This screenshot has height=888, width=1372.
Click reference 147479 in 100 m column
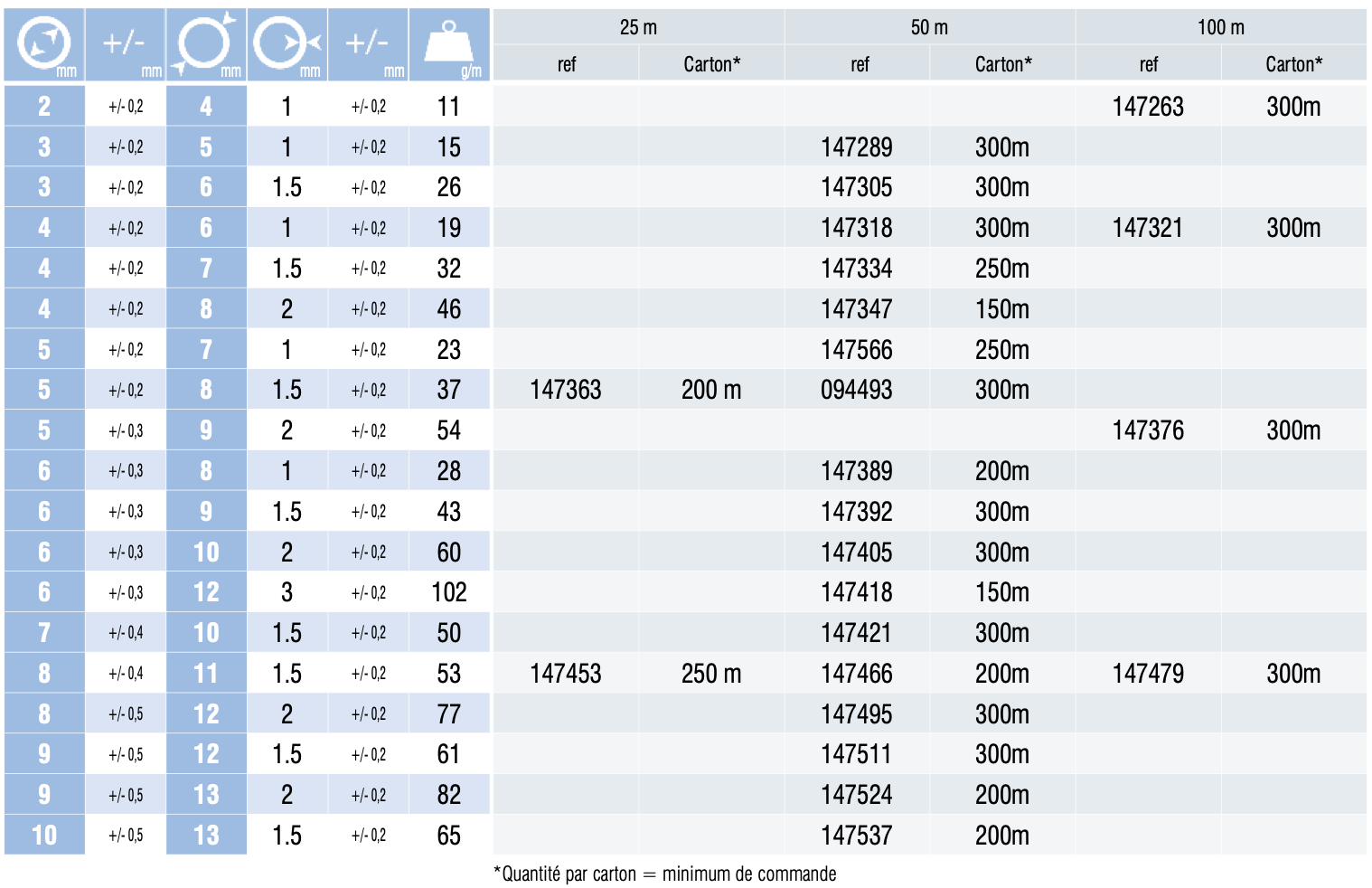(1147, 674)
